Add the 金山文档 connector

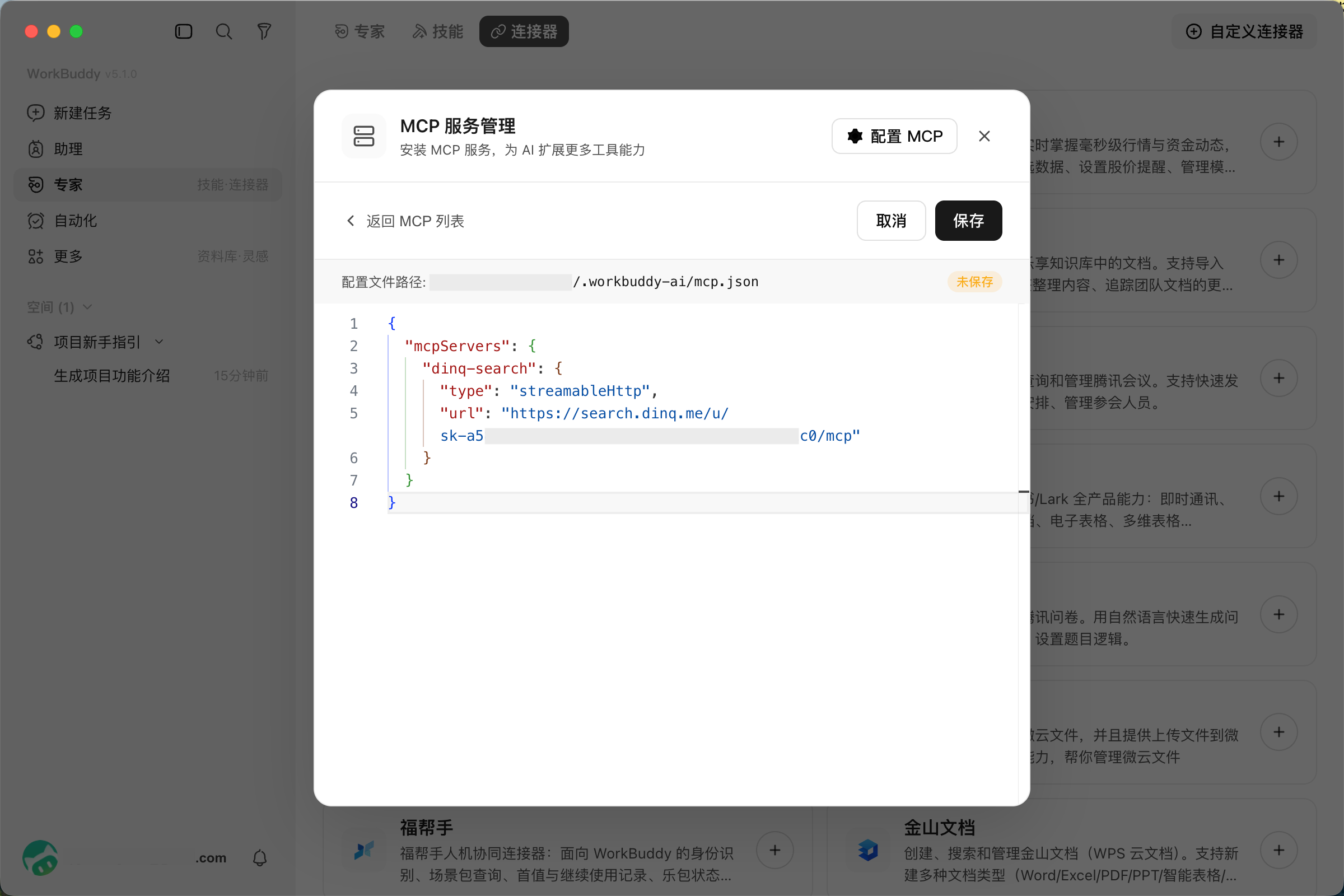1279,850
